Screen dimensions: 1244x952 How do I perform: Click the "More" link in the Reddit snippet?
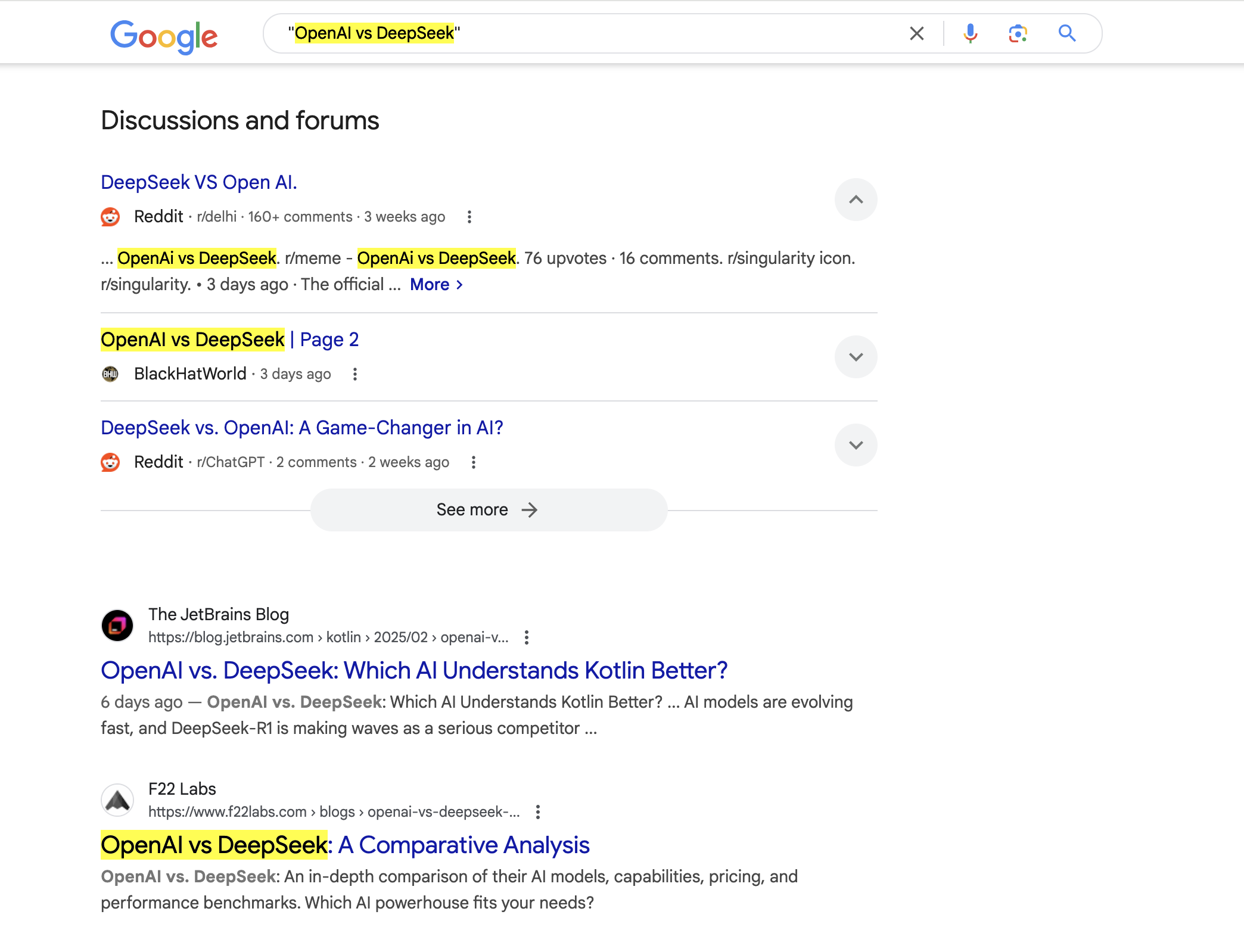pos(436,285)
